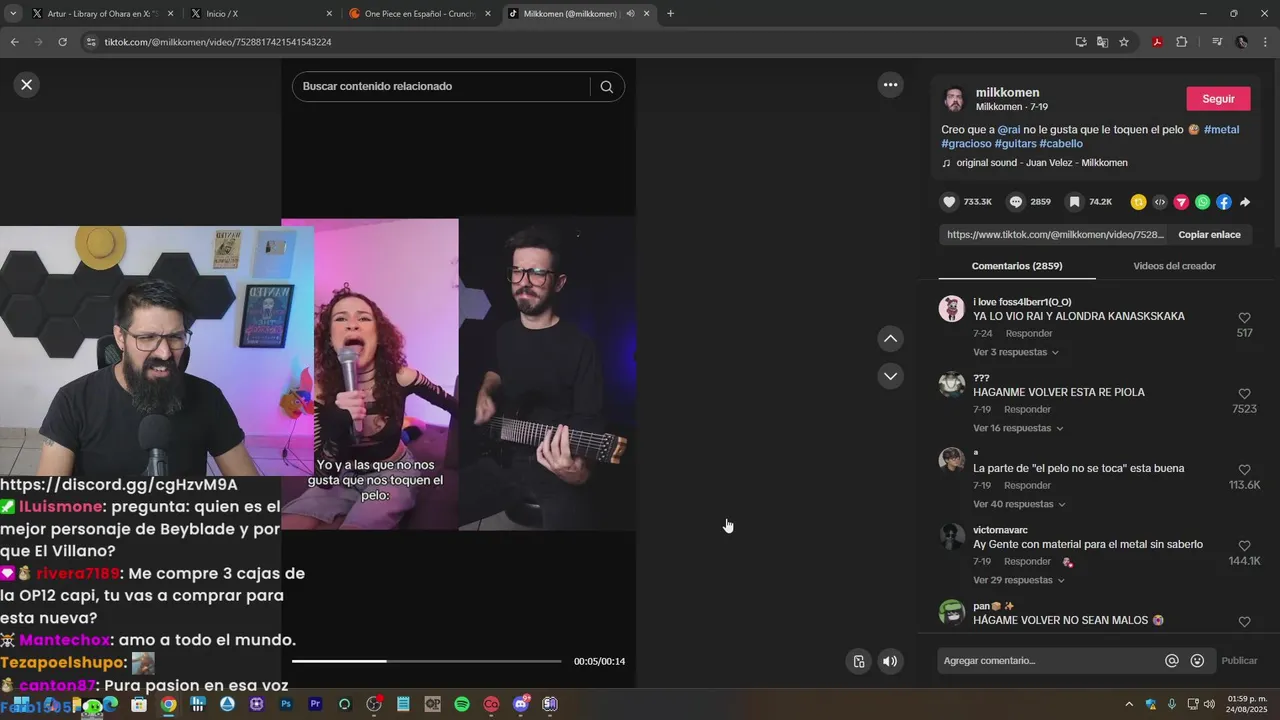Like the 'el pelo no se toca' comment
The image size is (1280, 720).
coord(1244,470)
